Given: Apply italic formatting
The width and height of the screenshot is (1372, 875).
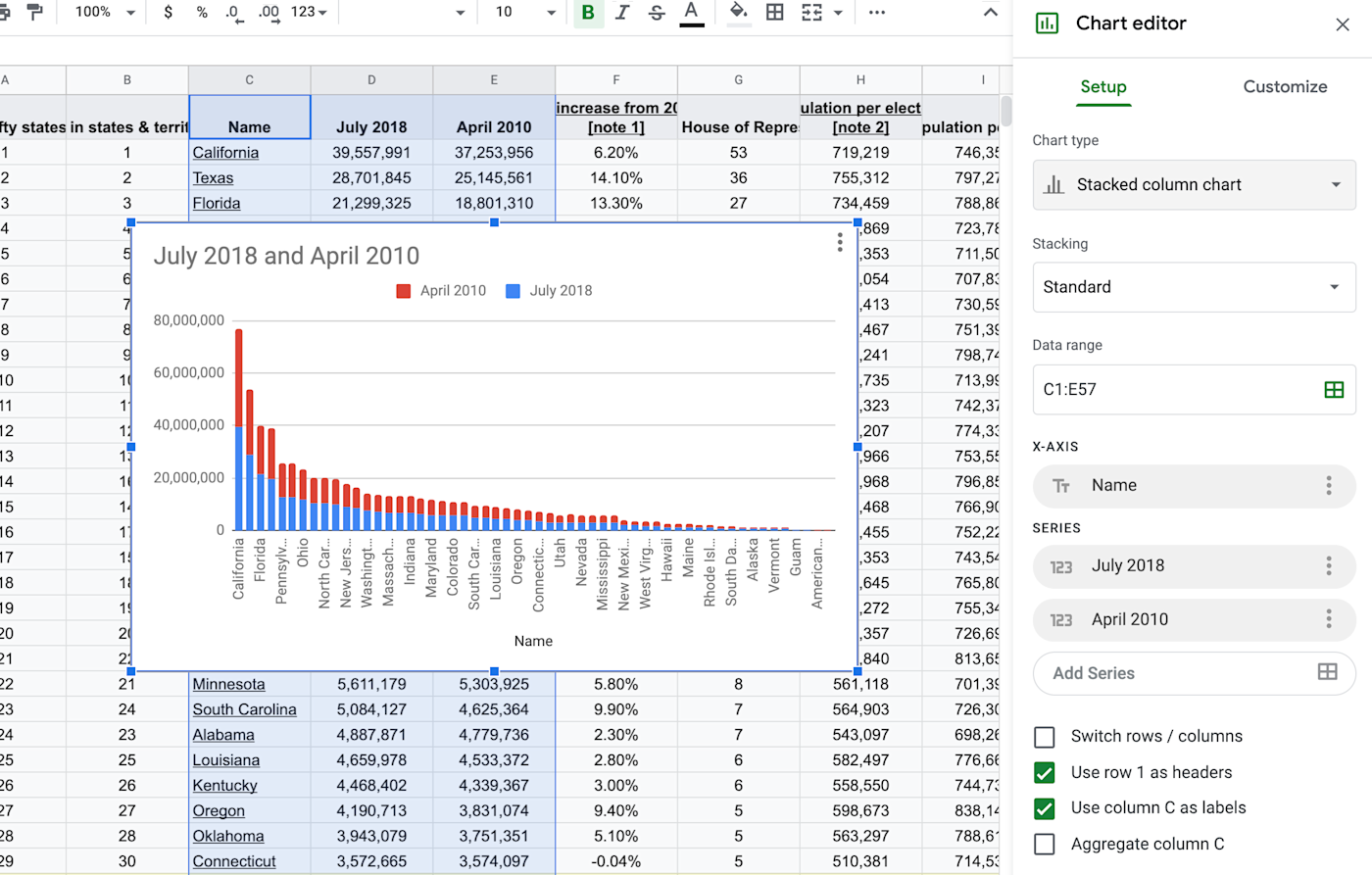Looking at the screenshot, I should 622,12.
